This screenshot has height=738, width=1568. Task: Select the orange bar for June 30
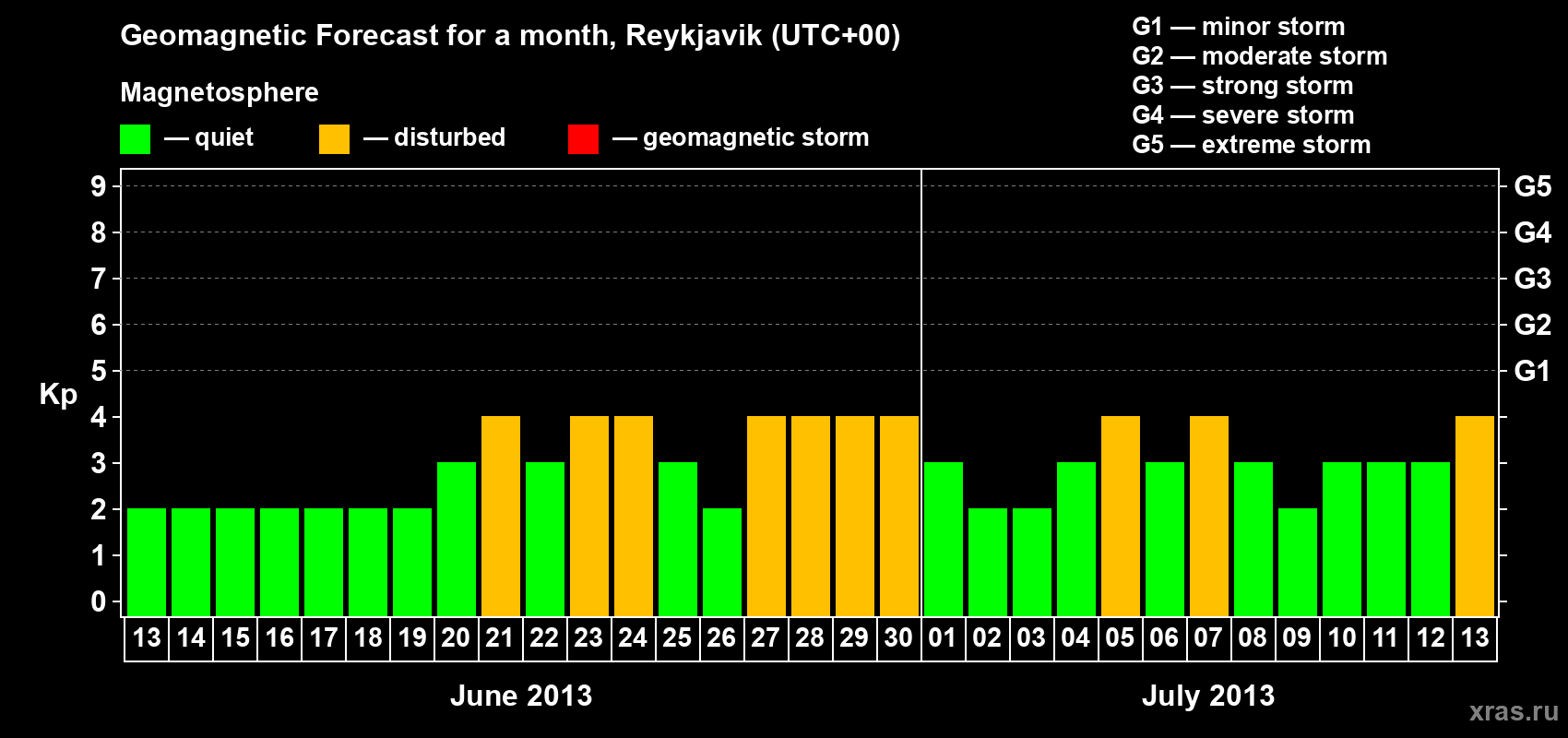[x=899, y=516]
